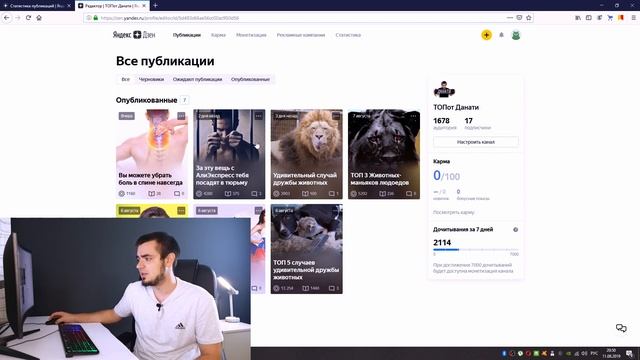This screenshot has width=640, height=360.
Task: Click the browser forward arrow
Action: coord(18,18)
